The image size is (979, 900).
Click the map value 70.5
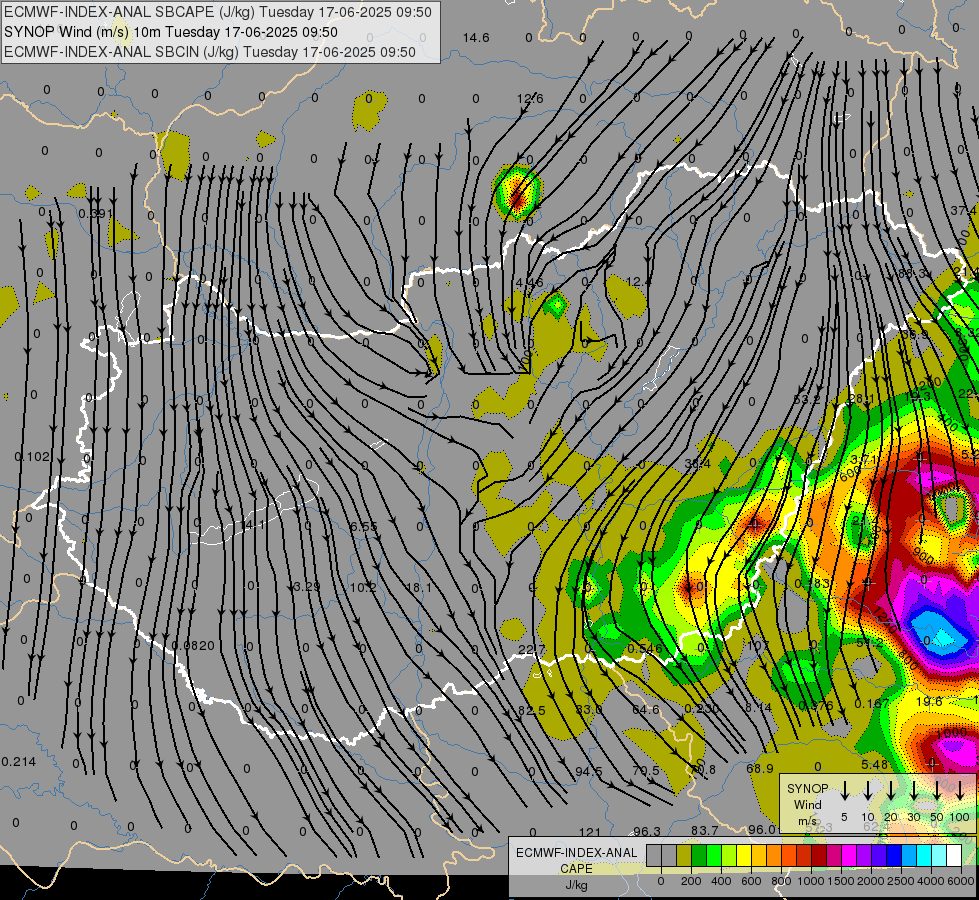646,770
